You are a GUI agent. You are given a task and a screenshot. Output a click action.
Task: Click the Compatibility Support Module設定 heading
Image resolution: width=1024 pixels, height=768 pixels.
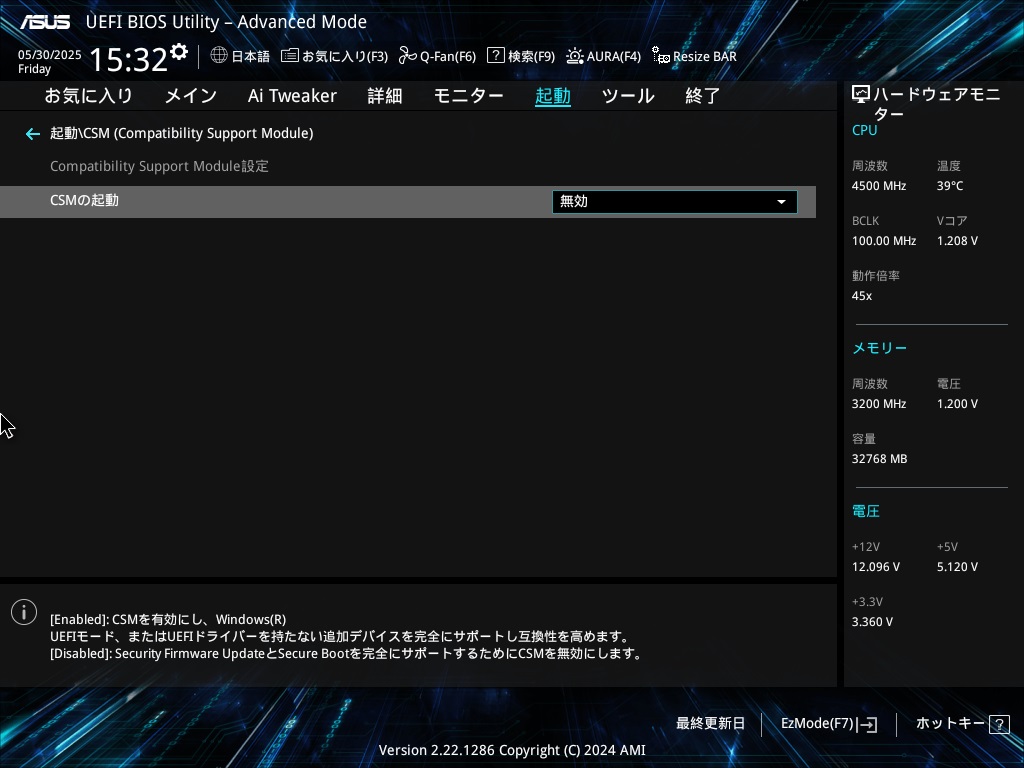(x=159, y=166)
